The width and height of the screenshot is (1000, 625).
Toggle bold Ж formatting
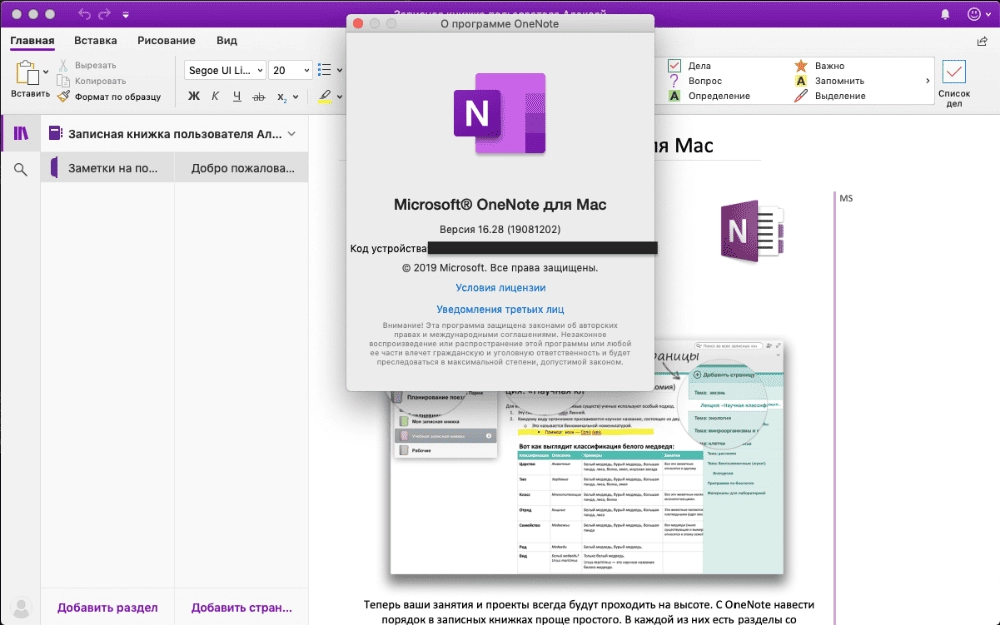pyautogui.click(x=194, y=96)
